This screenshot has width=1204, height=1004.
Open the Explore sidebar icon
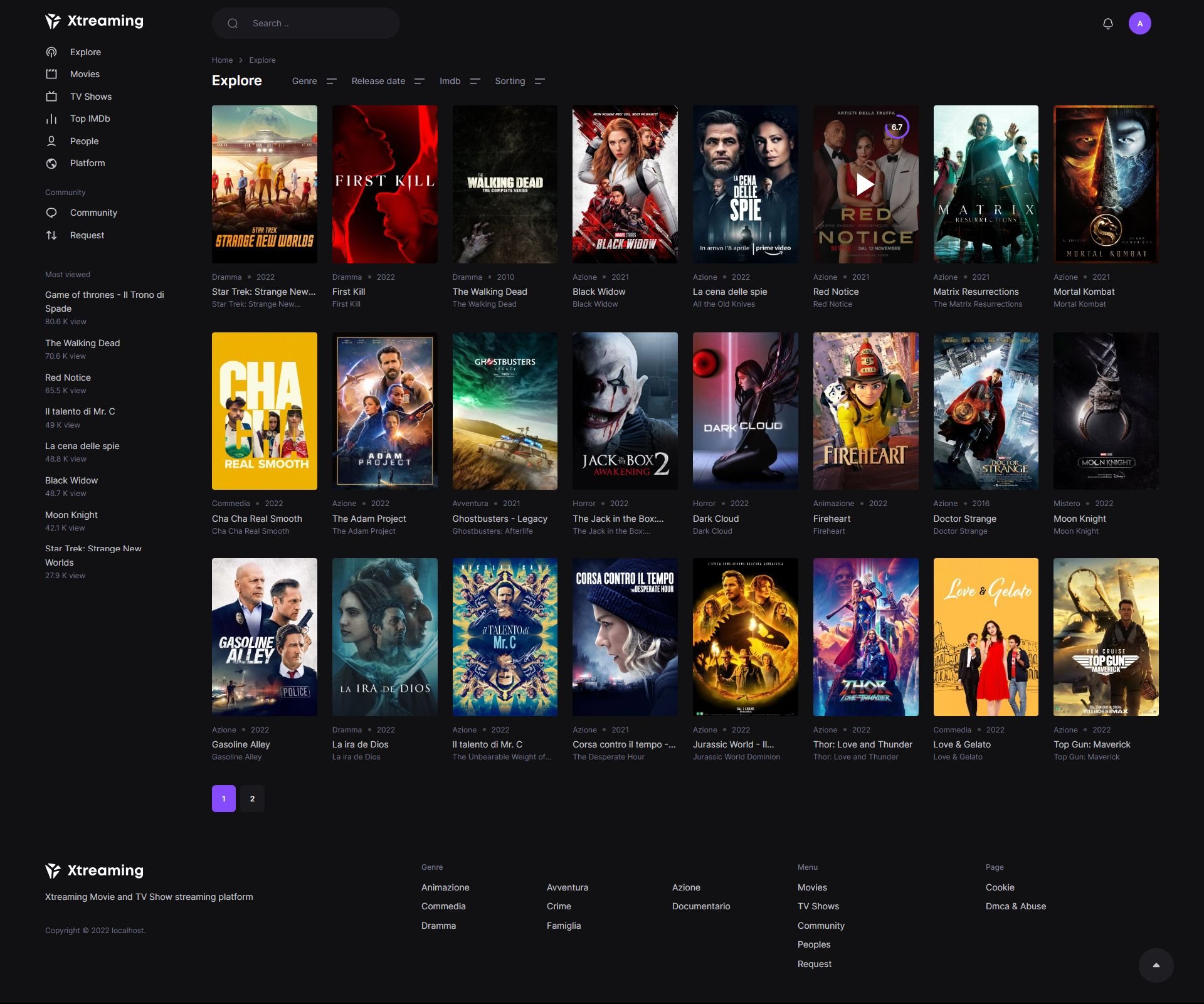(51, 52)
